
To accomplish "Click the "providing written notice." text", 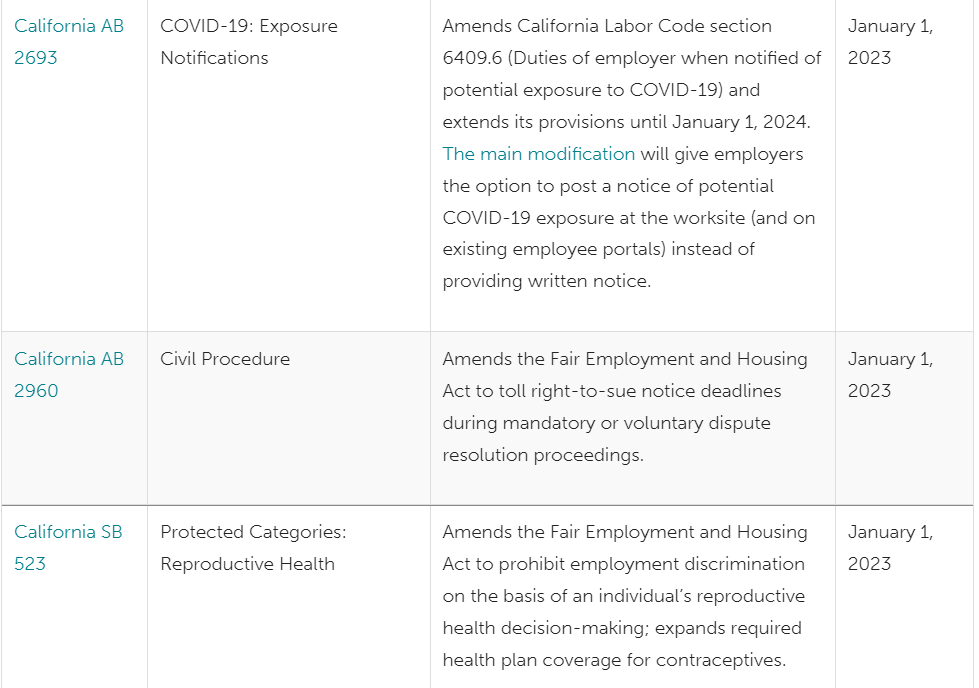I will coord(546,282).
